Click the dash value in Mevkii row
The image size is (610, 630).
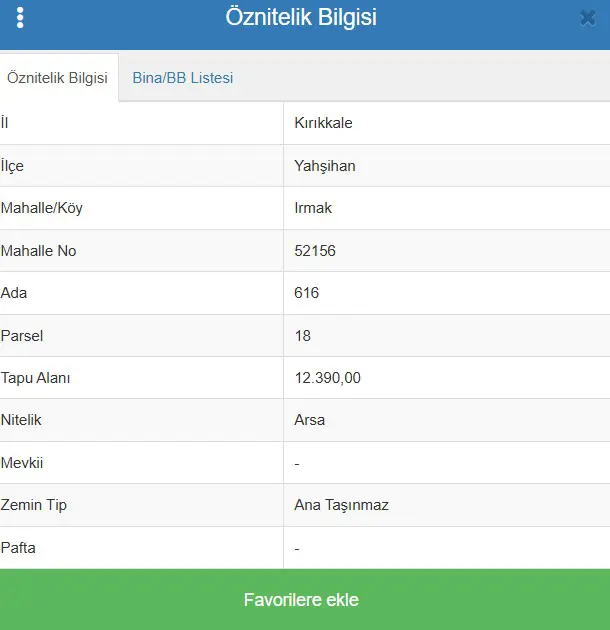[297, 464]
